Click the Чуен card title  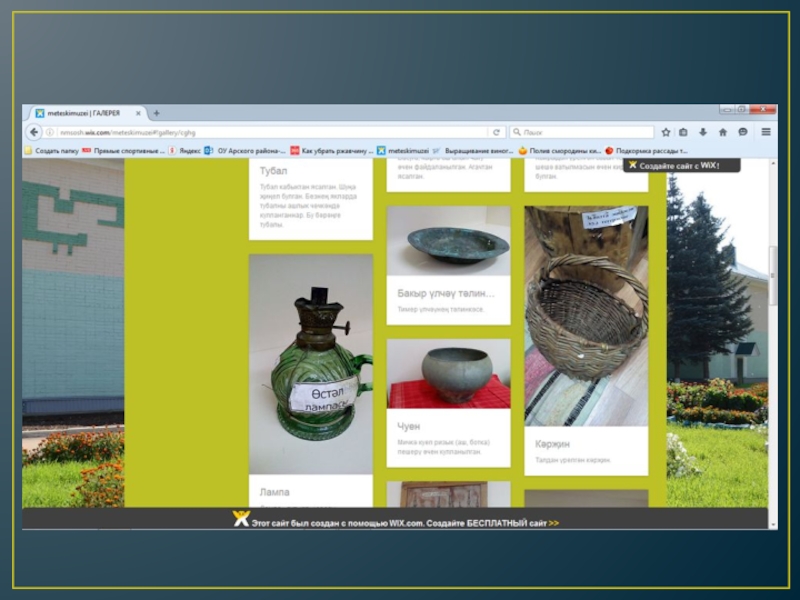(409, 426)
